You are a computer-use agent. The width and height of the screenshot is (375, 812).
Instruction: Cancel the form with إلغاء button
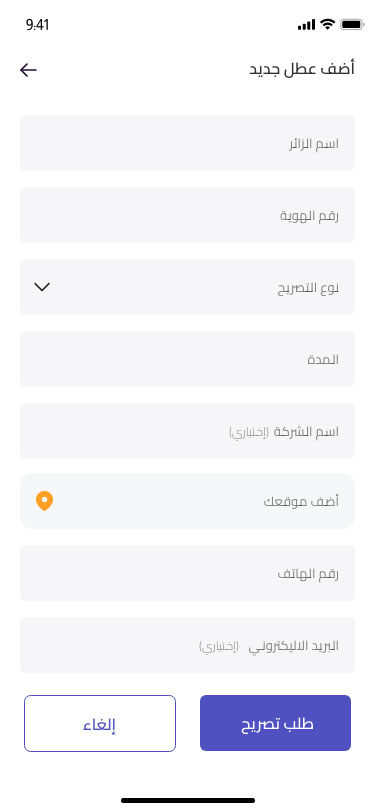(x=100, y=723)
